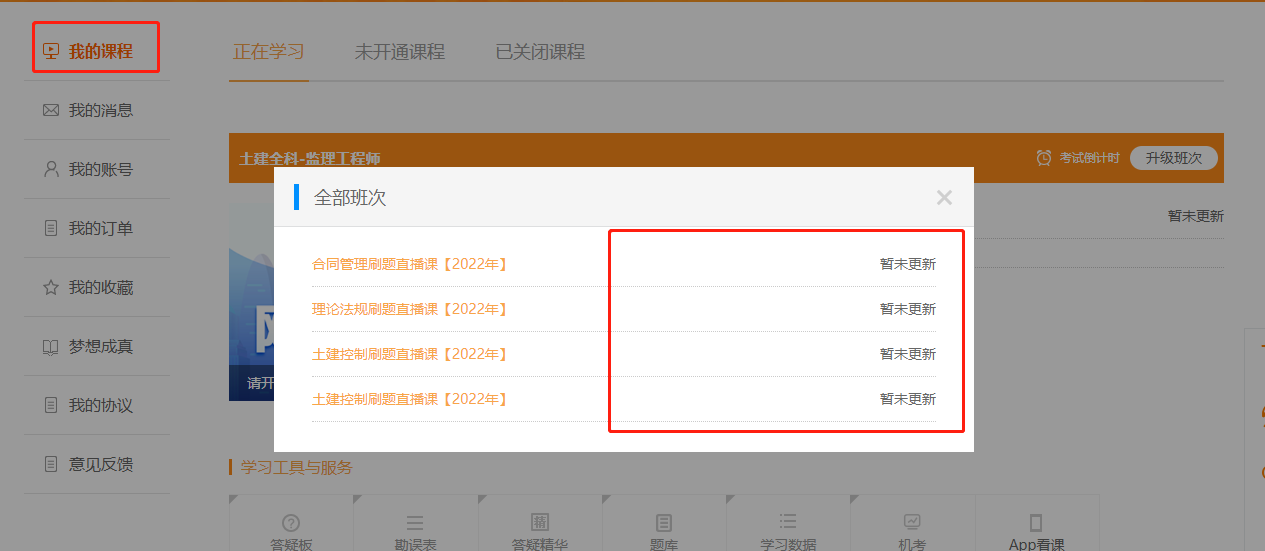Open 合同管理刷题直播课【2022年】 course link

[x=410, y=264]
